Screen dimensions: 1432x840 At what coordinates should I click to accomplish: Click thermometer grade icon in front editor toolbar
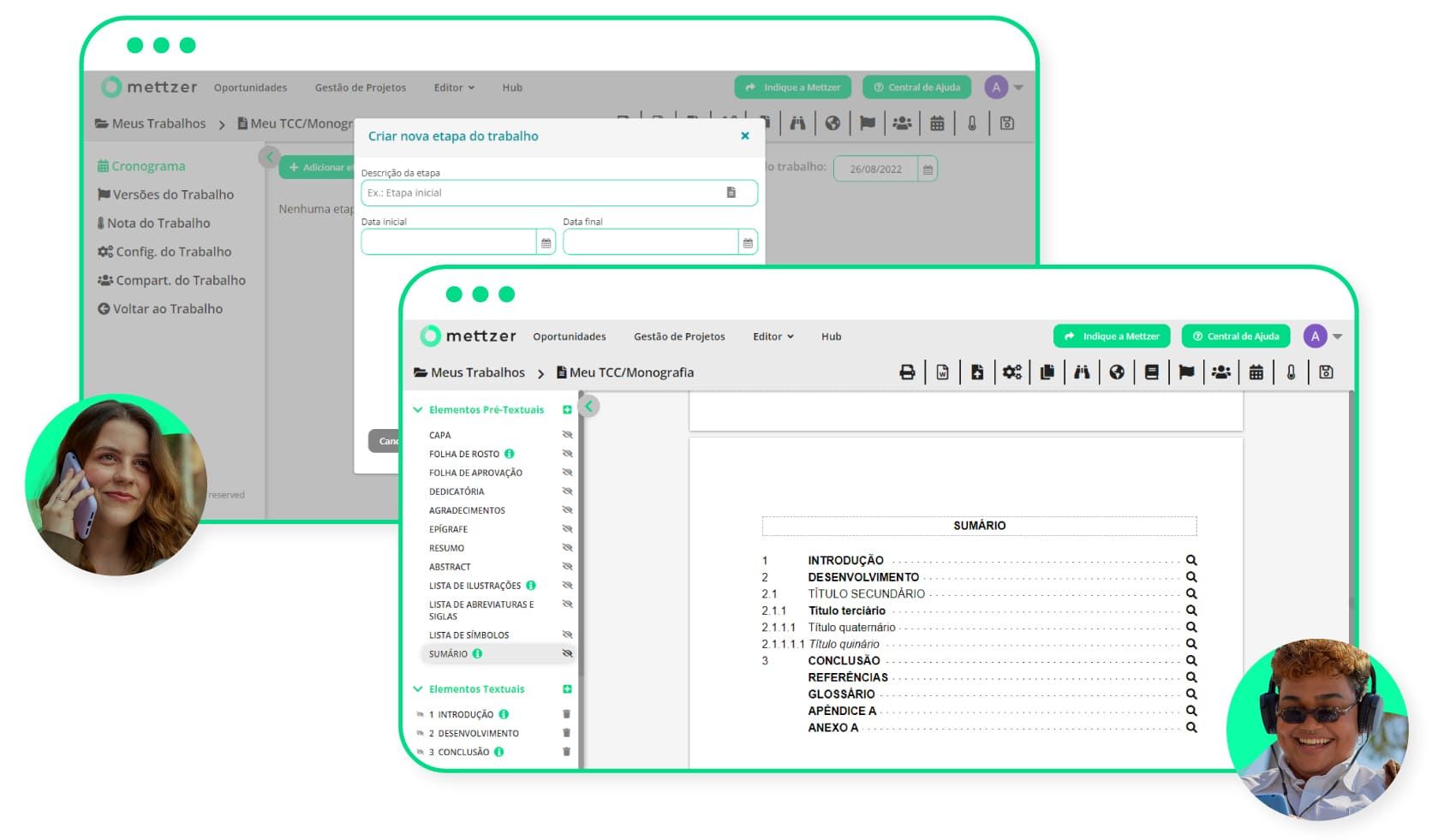(1291, 372)
